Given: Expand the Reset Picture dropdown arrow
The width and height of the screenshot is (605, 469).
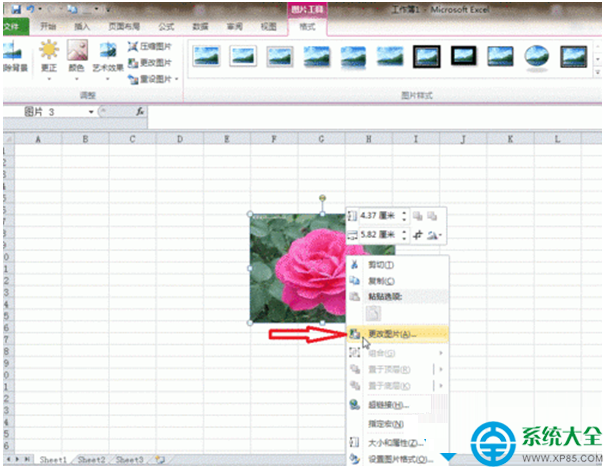Looking at the screenshot, I should click(177, 79).
